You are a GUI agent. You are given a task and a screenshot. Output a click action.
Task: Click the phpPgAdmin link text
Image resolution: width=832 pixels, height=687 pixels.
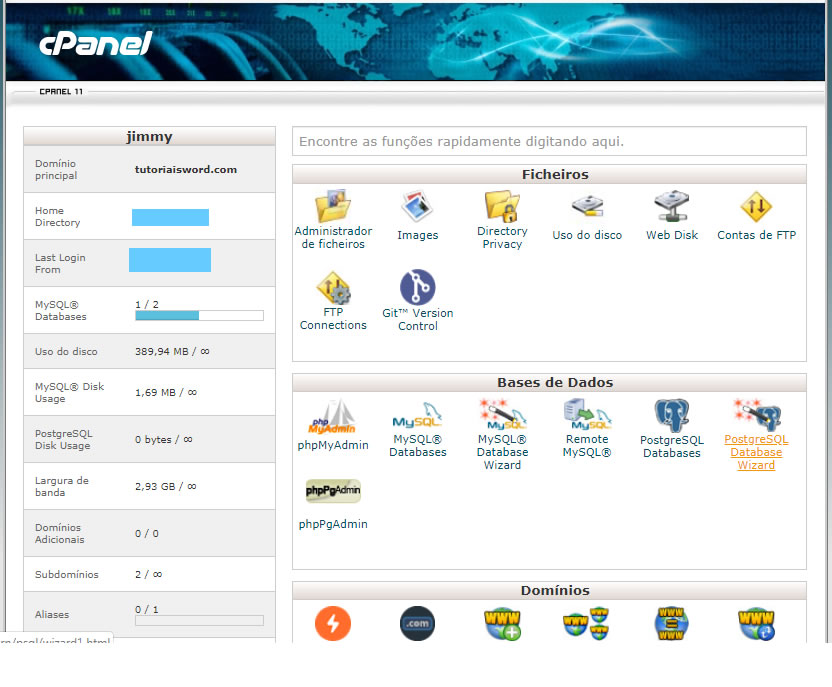333,524
